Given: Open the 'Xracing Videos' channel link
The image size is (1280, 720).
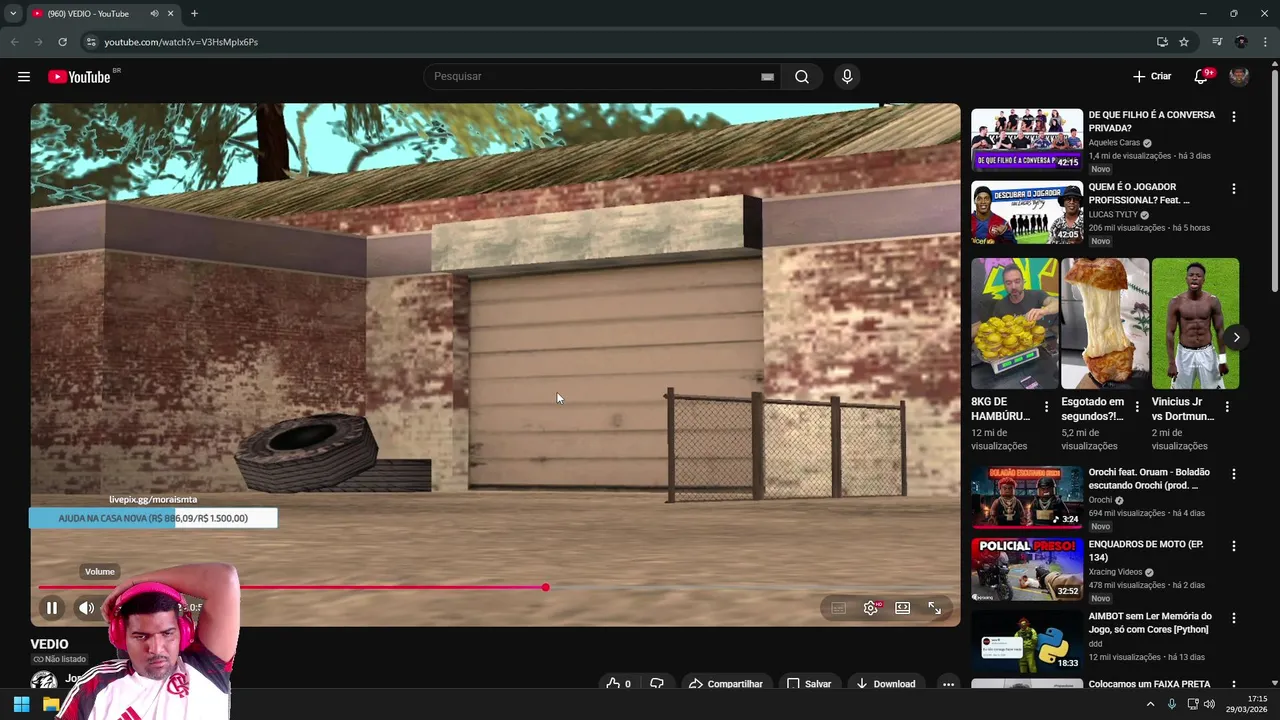Looking at the screenshot, I should pyautogui.click(x=1115, y=572).
